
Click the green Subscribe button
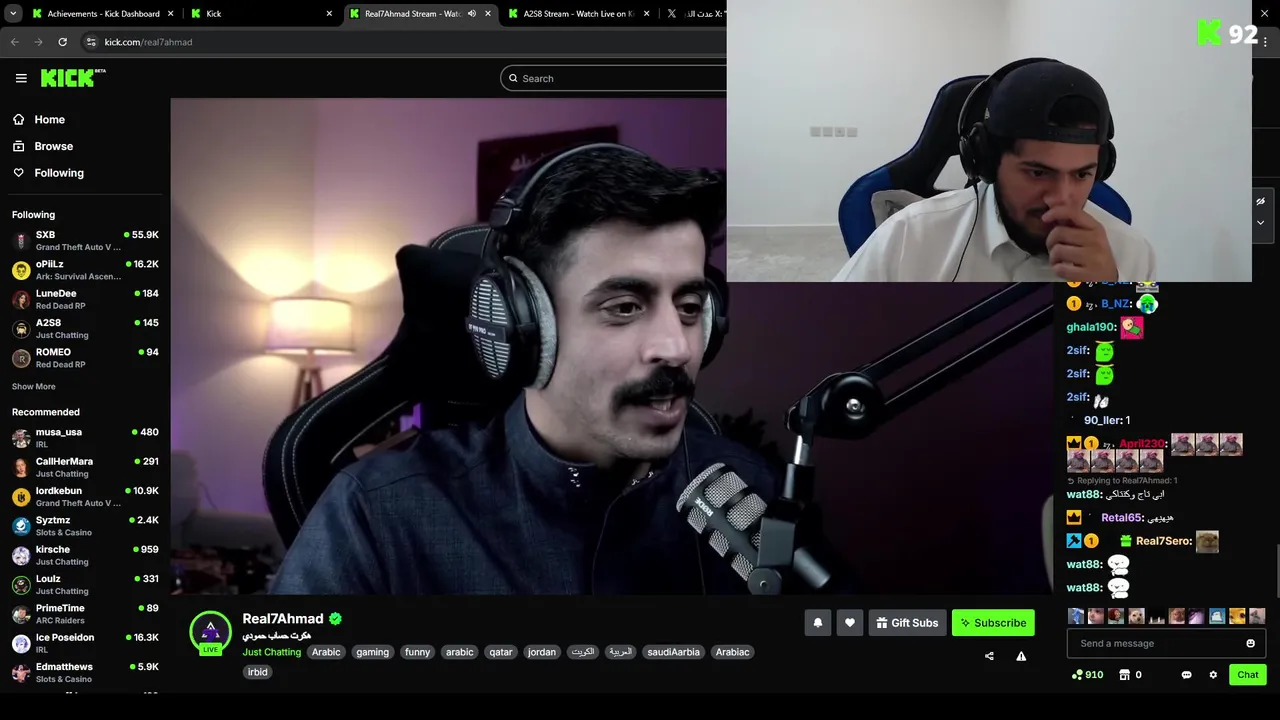tap(993, 623)
